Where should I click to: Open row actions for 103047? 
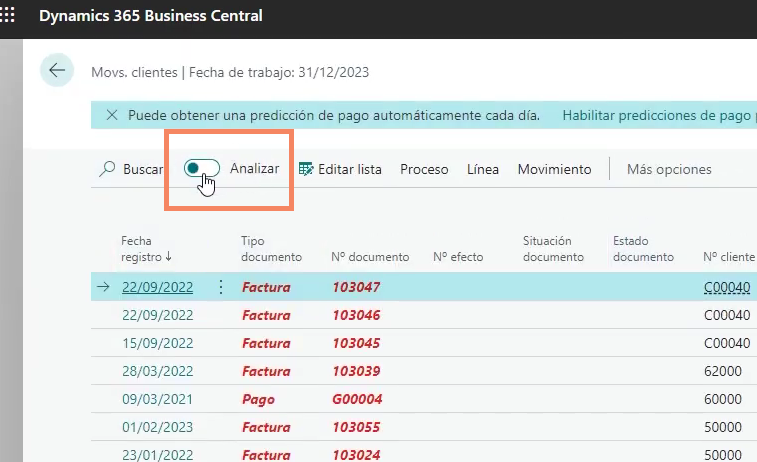(x=221, y=287)
